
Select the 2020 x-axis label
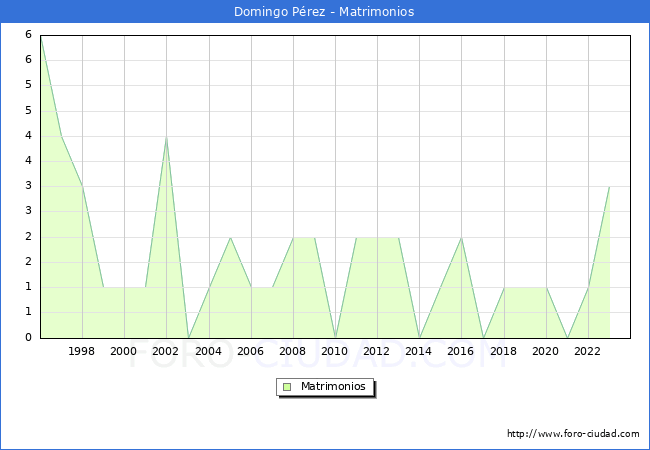click(546, 351)
